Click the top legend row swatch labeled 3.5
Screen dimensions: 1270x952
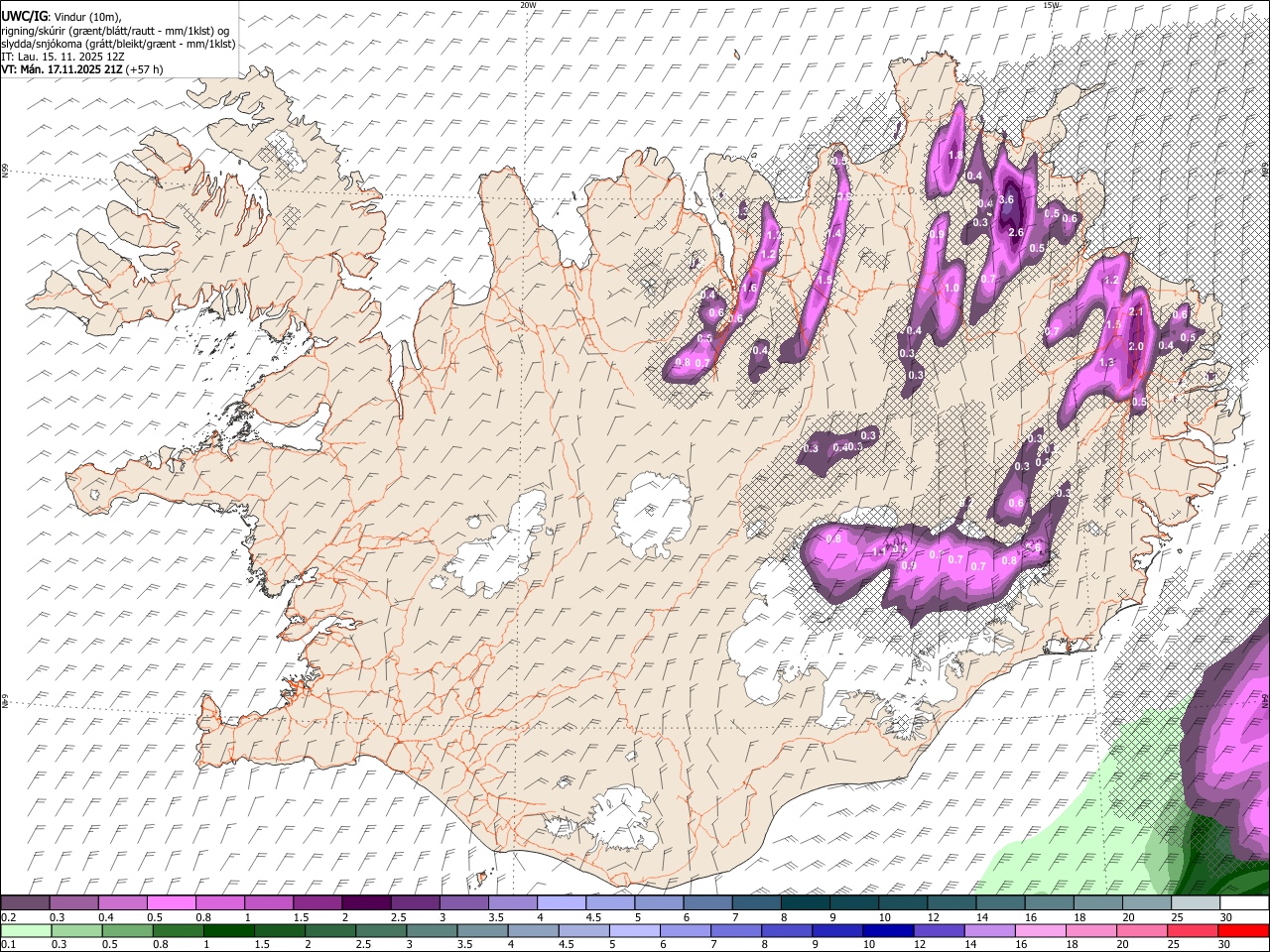pos(513,902)
